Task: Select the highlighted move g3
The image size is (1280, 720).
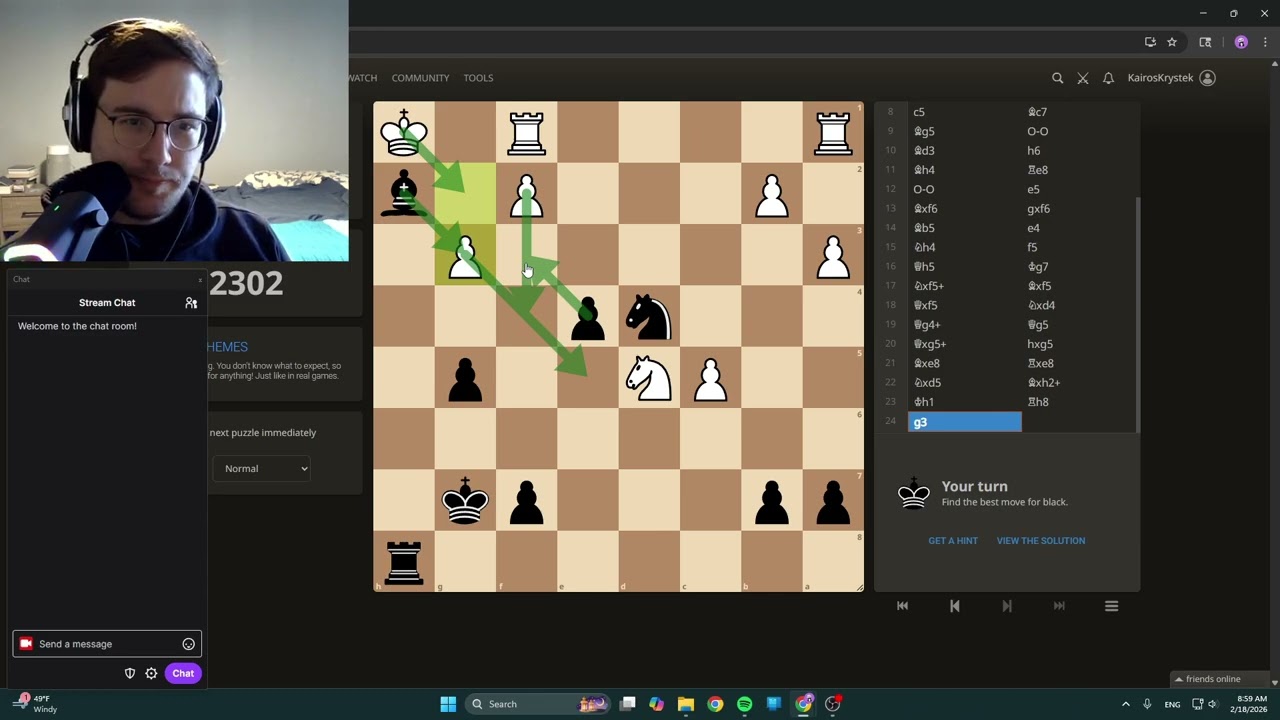Action: pyautogui.click(x=965, y=422)
